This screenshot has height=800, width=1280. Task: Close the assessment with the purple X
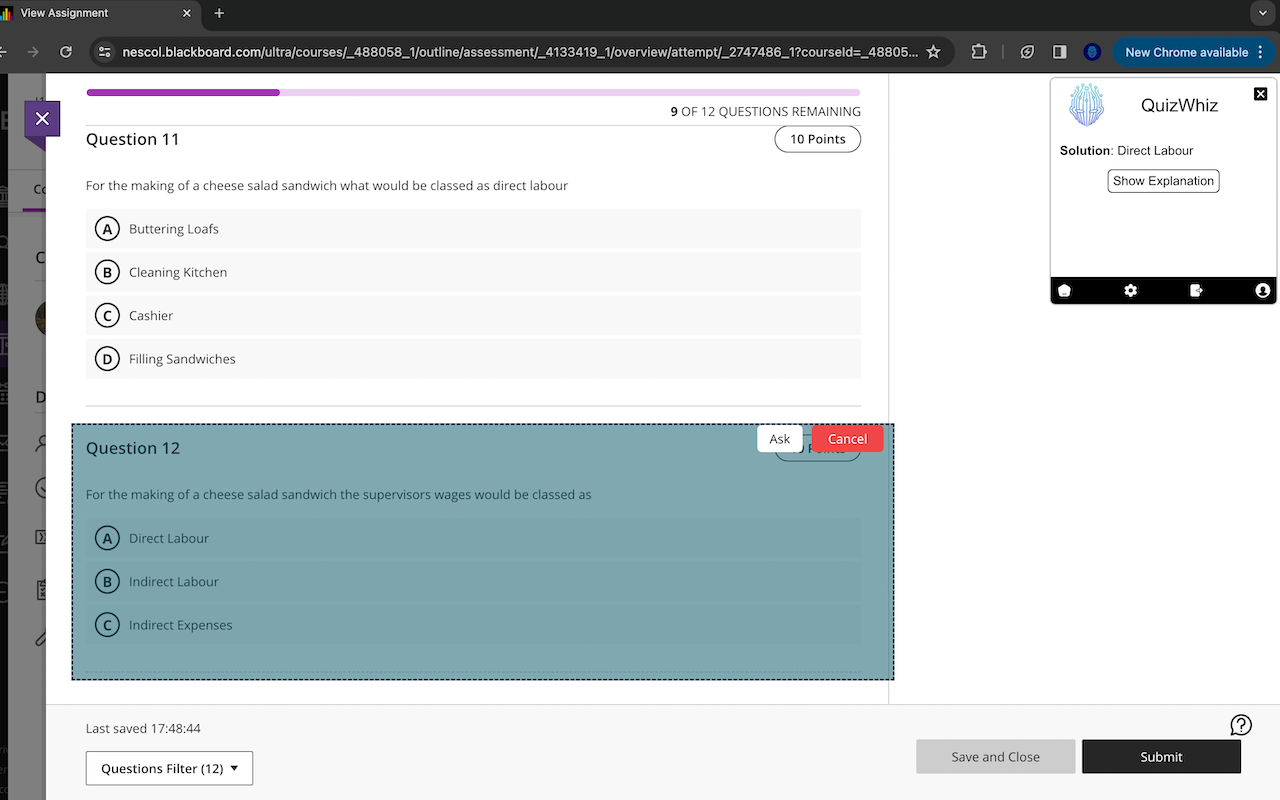coord(42,119)
